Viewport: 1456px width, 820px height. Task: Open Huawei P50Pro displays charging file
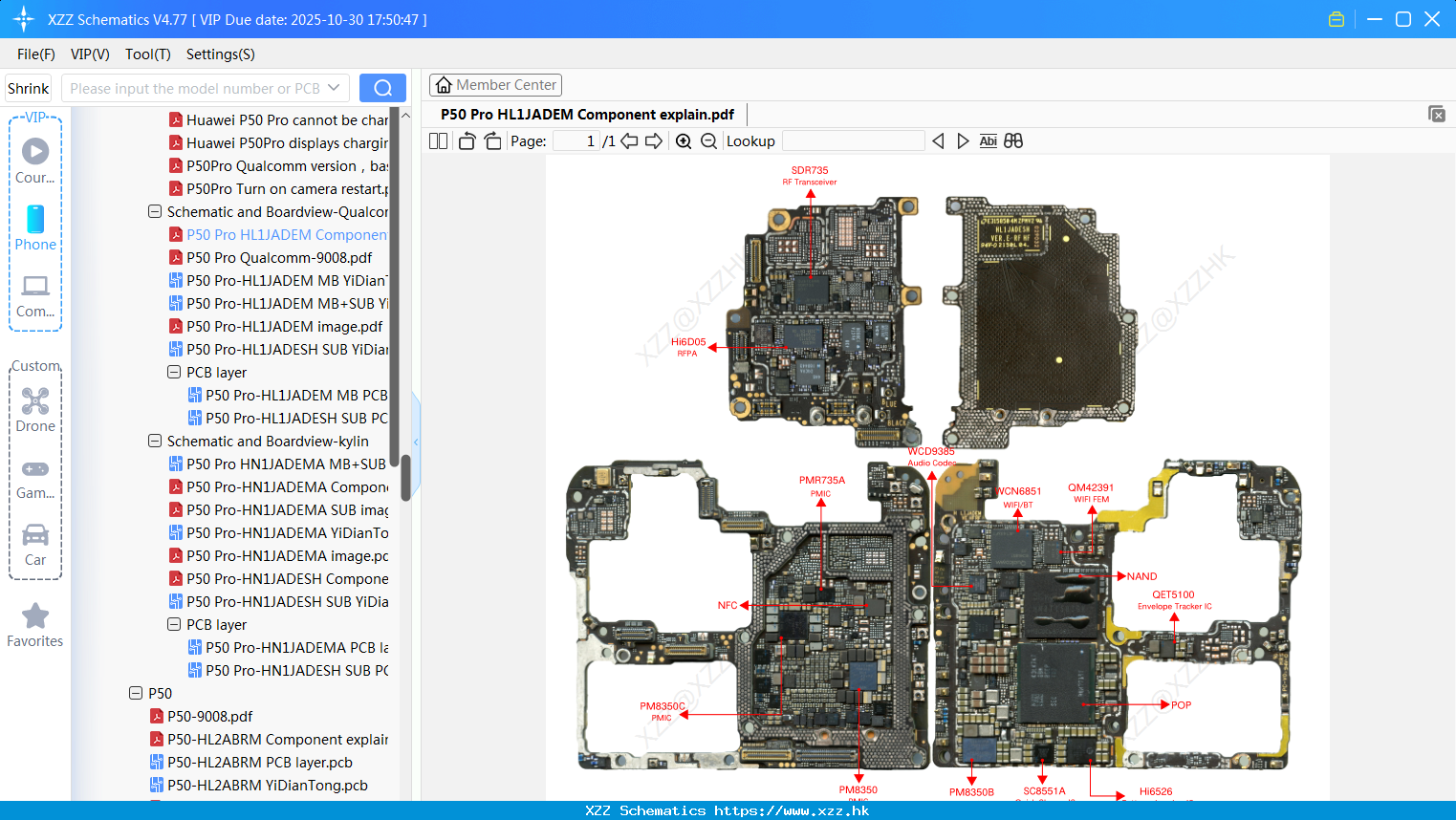pos(278,142)
